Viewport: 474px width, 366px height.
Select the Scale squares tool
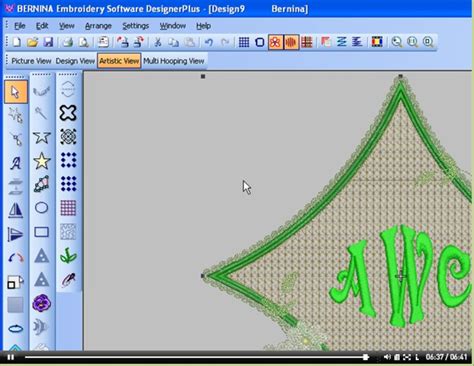(15, 282)
